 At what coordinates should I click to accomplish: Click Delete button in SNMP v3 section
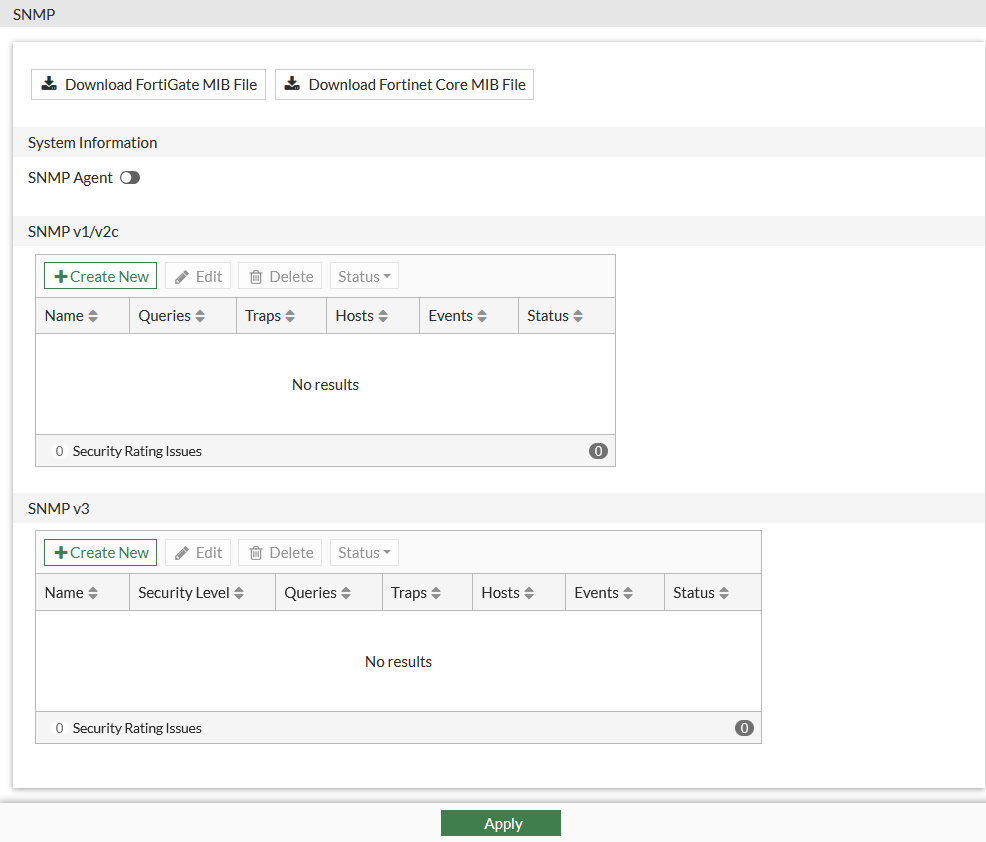click(281, 553)
